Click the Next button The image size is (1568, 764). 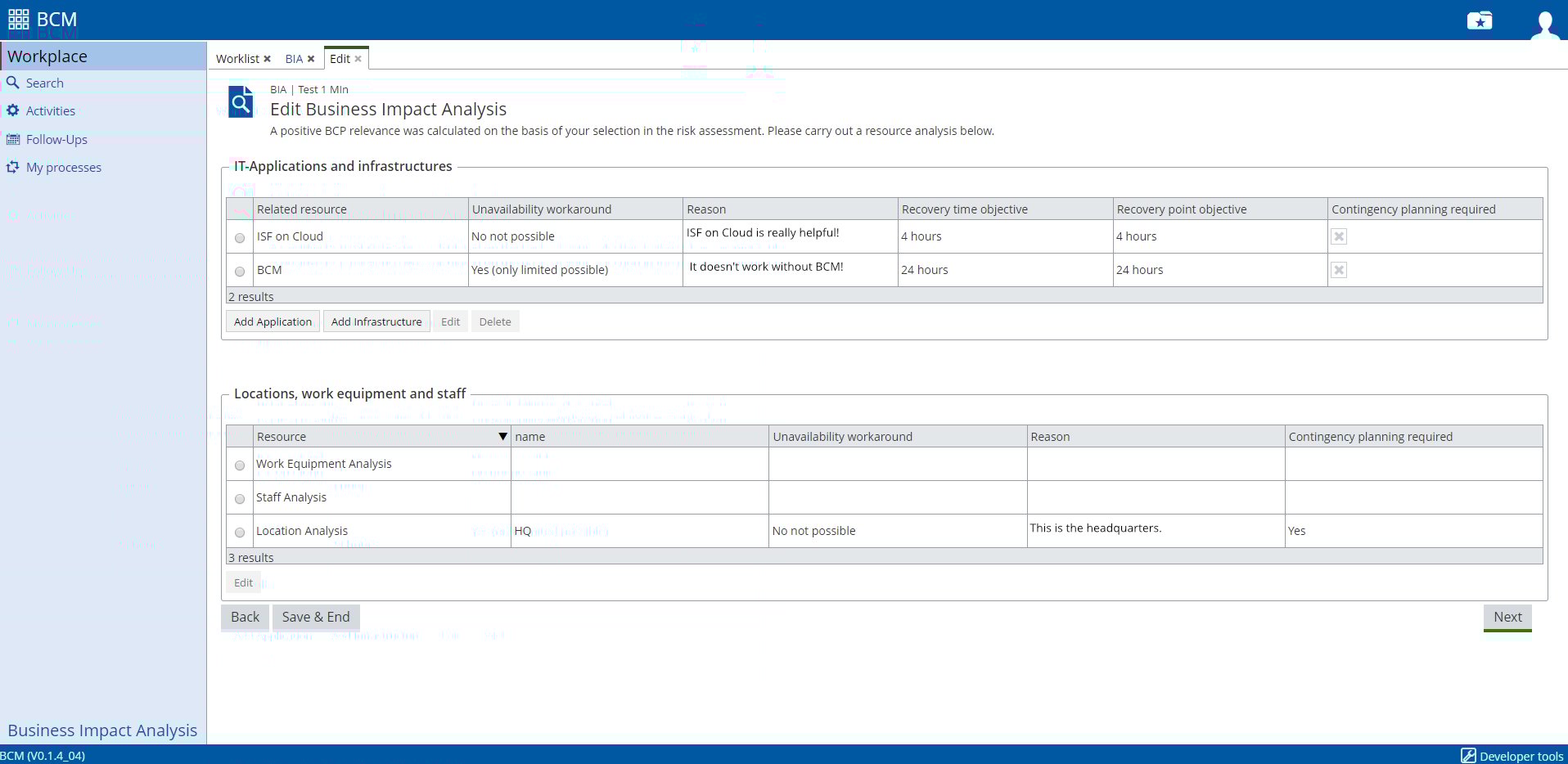pos(1507,618)
